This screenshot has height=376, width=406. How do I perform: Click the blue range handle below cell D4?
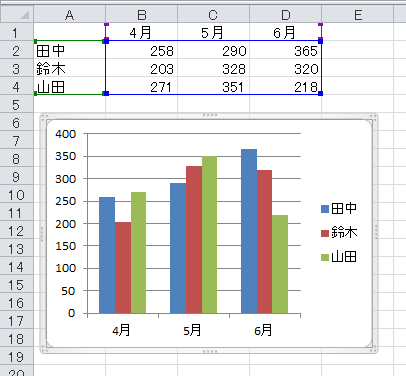point(320,94)
